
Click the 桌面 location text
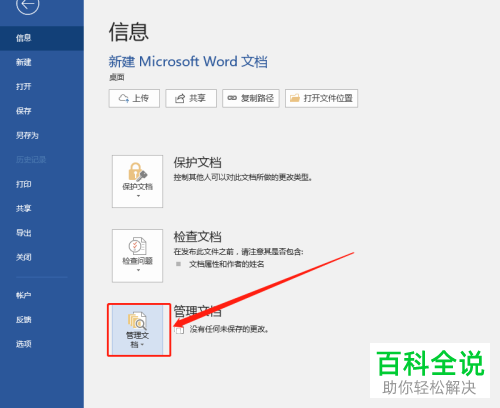(117, 77)
